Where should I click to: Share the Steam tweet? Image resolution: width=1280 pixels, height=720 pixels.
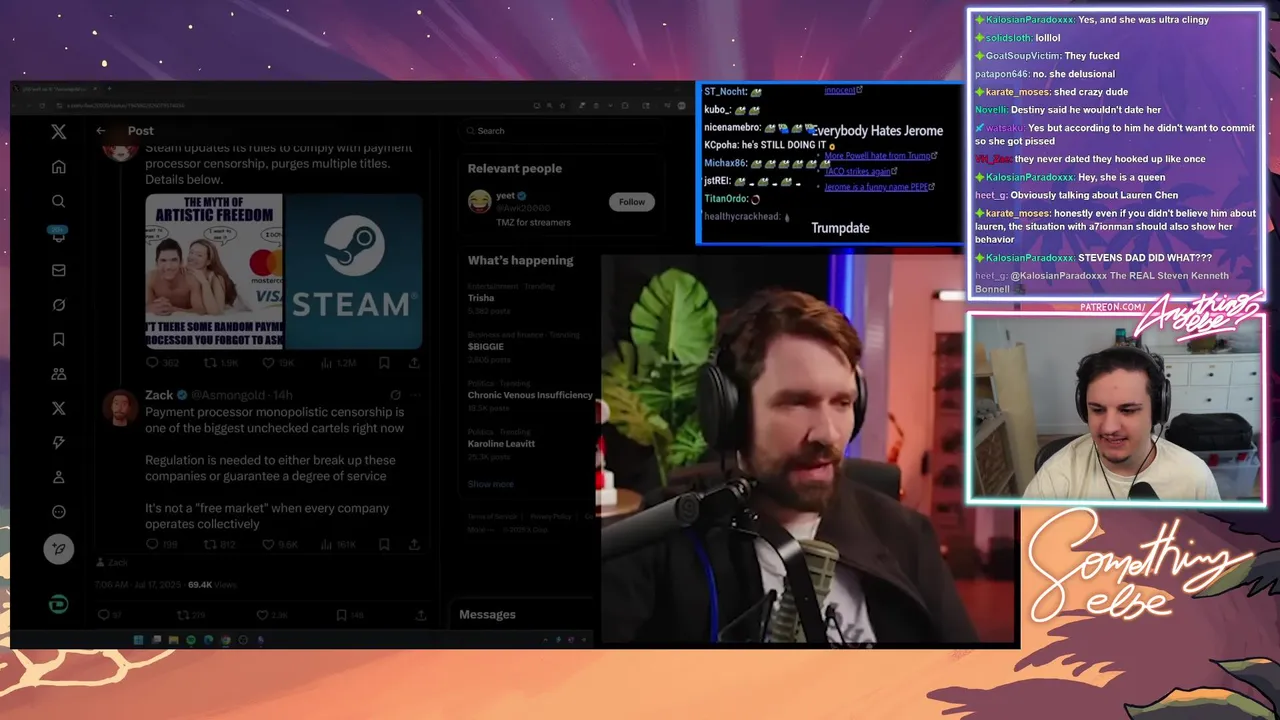tap(414, 363)
